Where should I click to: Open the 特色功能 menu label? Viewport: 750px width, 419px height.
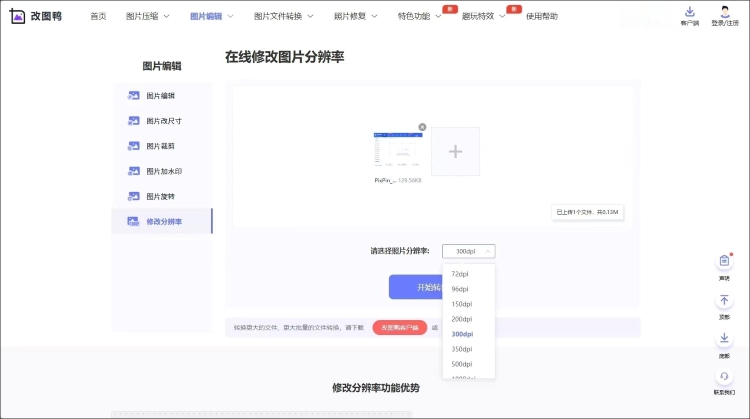pos(414,16)
